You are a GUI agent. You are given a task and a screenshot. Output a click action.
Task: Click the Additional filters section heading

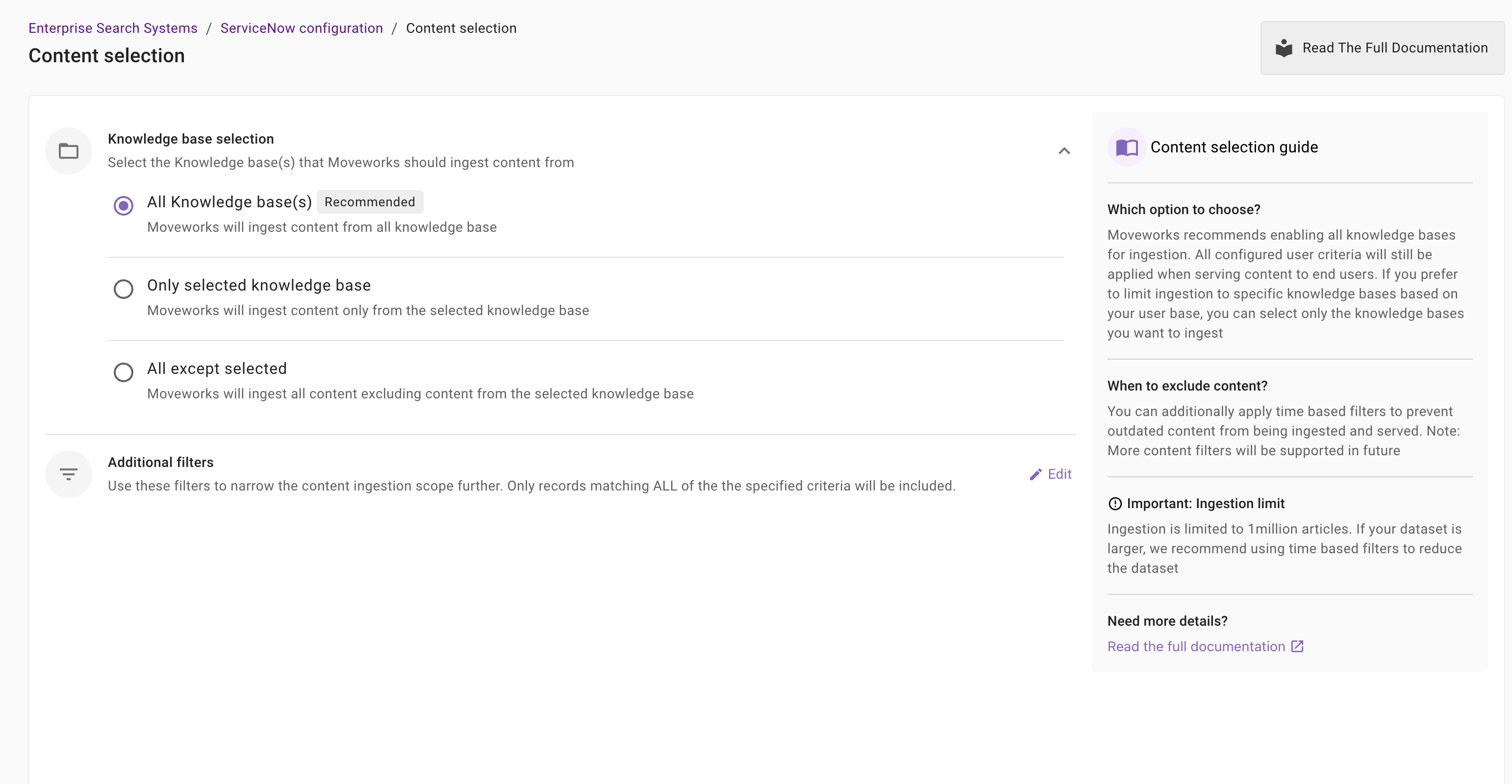pyautogui.click(x=160, y=463)
